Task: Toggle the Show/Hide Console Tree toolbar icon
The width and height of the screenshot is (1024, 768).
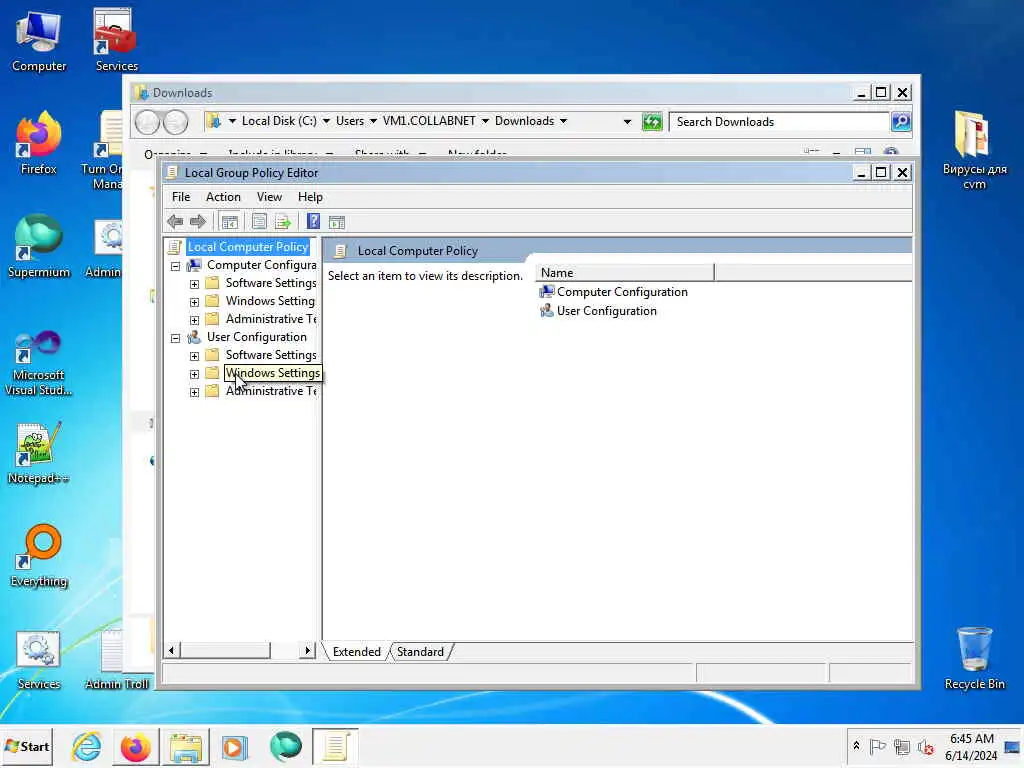Action: click(x=230, y=222)
